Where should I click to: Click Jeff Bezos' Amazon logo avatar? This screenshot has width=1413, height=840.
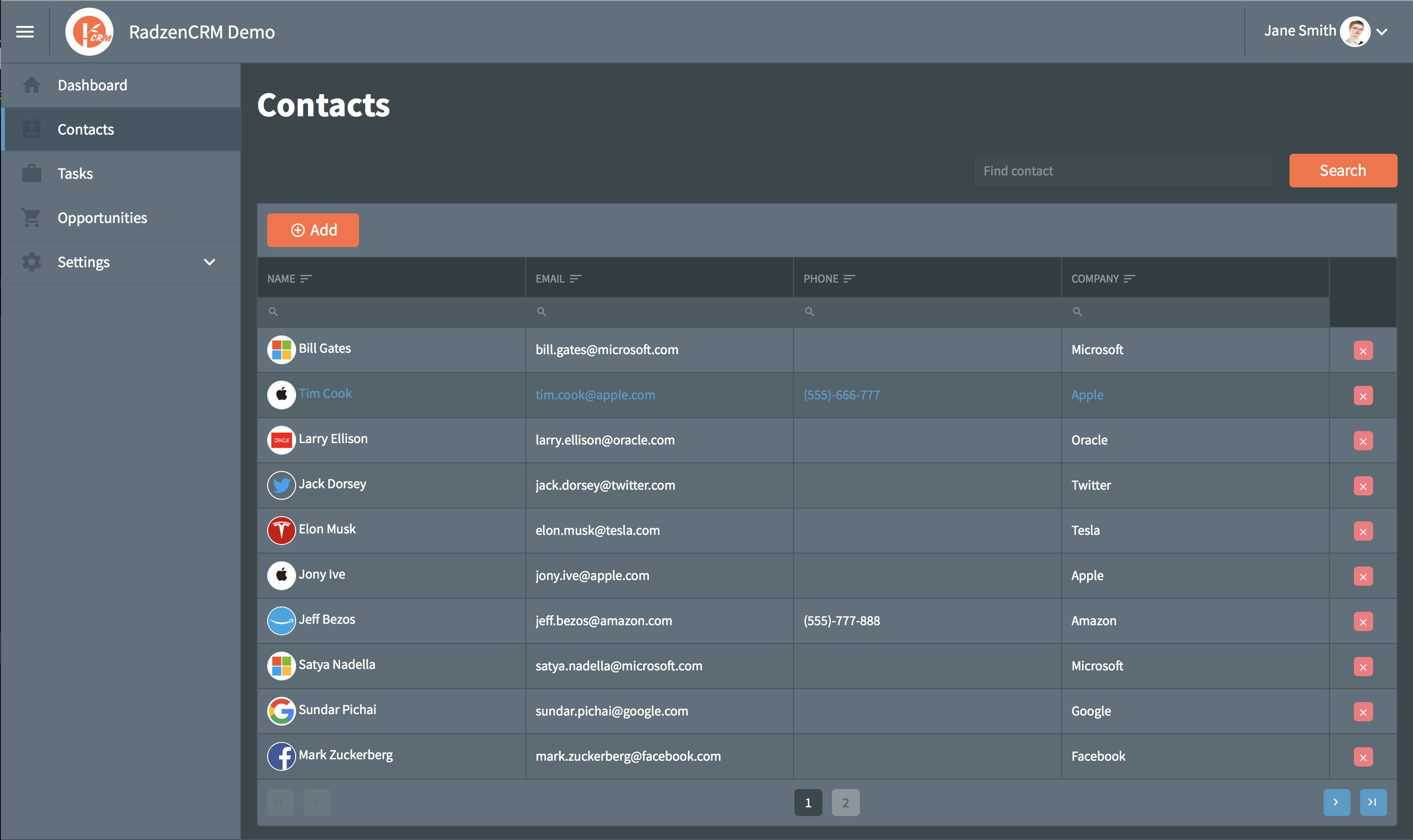[281, 620]
